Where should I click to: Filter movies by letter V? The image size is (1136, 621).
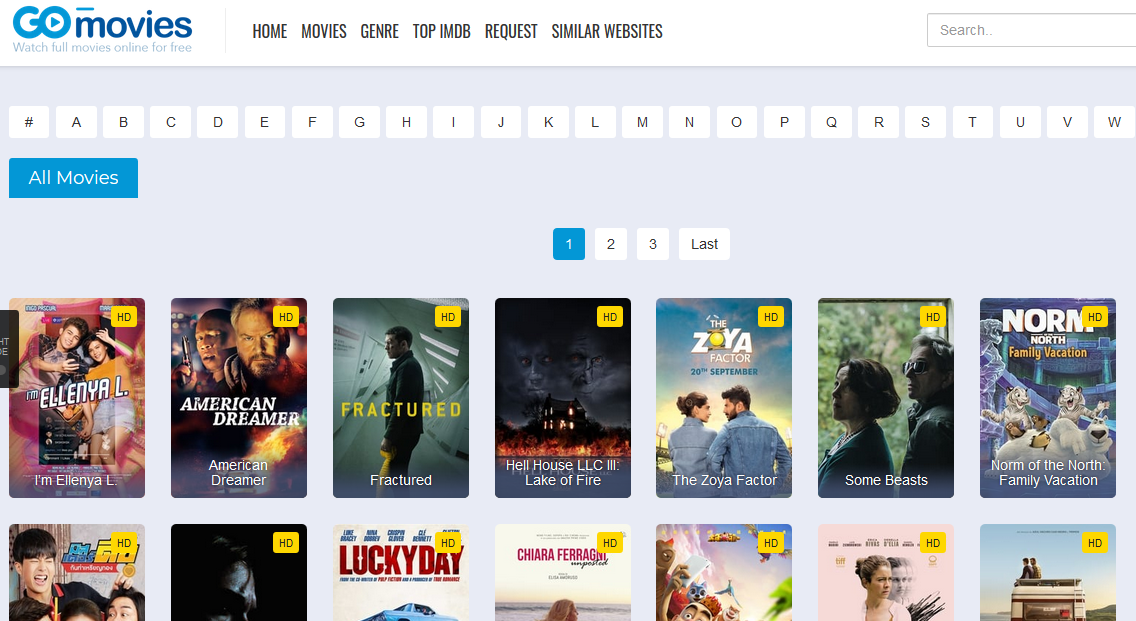pos(1068,122)
